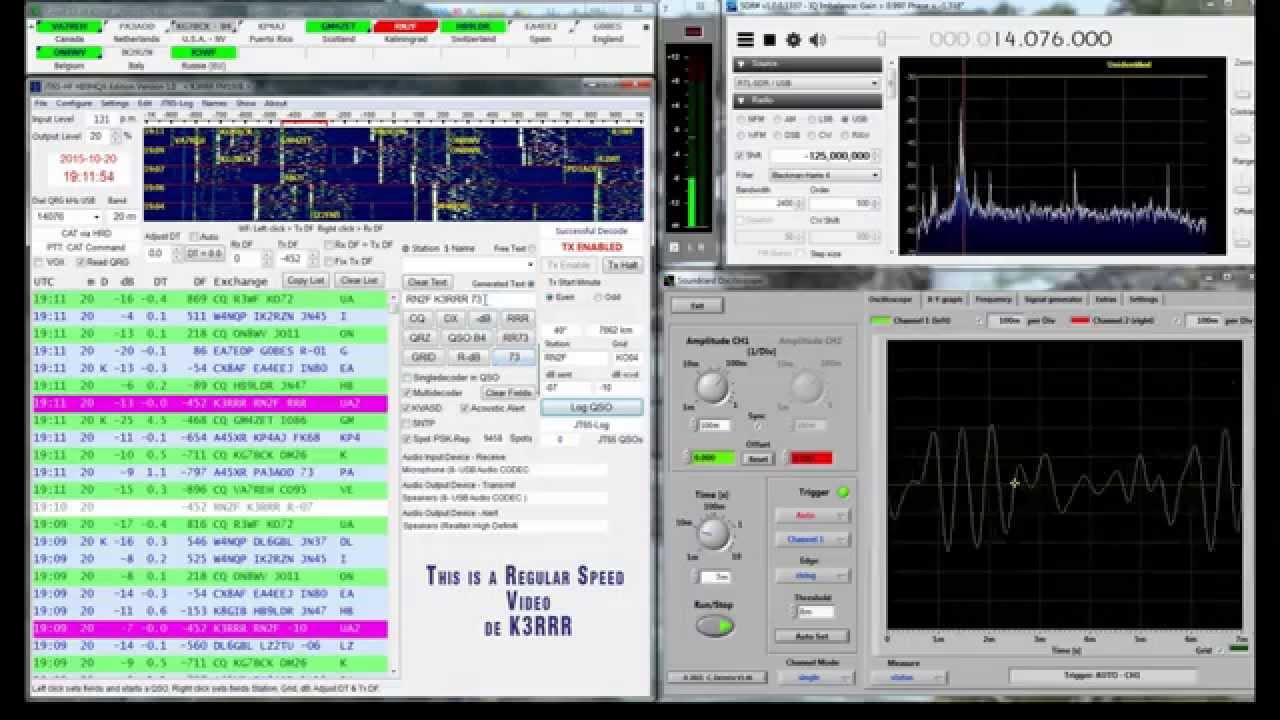Enable the VOX checkbox

(x=39, y=262)
